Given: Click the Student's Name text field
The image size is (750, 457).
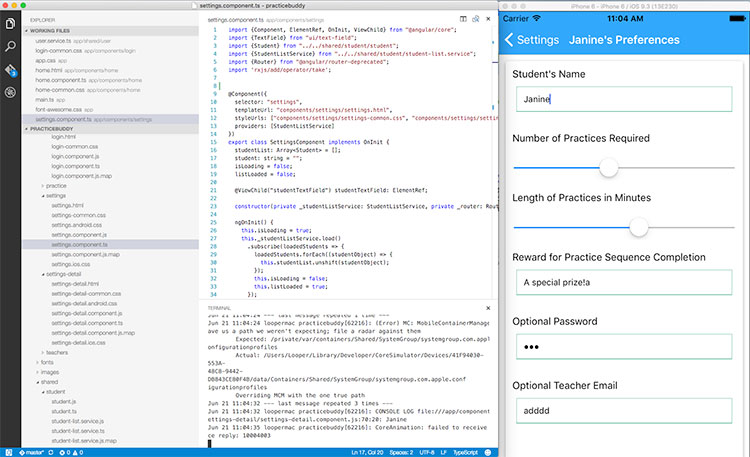Looking at the screenshot, I should (624, 99).
